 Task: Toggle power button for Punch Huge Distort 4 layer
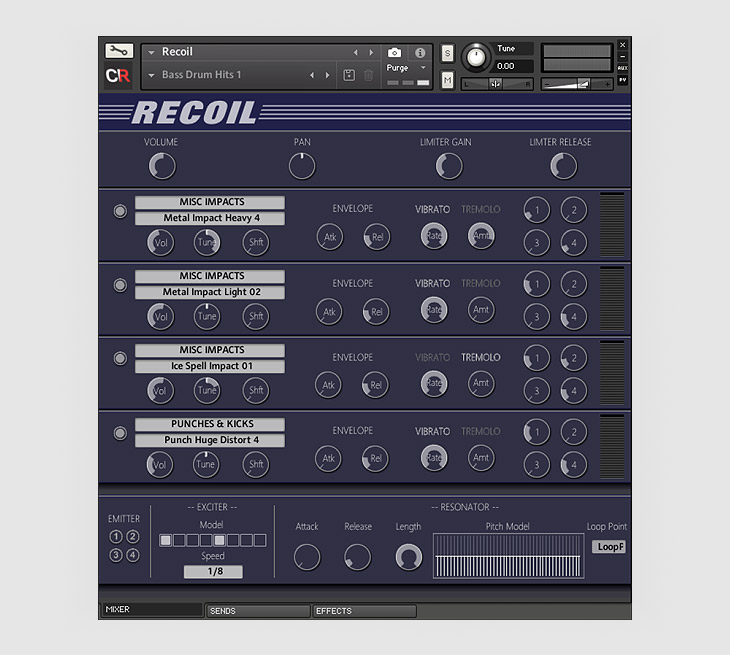[x=120, y=433]
